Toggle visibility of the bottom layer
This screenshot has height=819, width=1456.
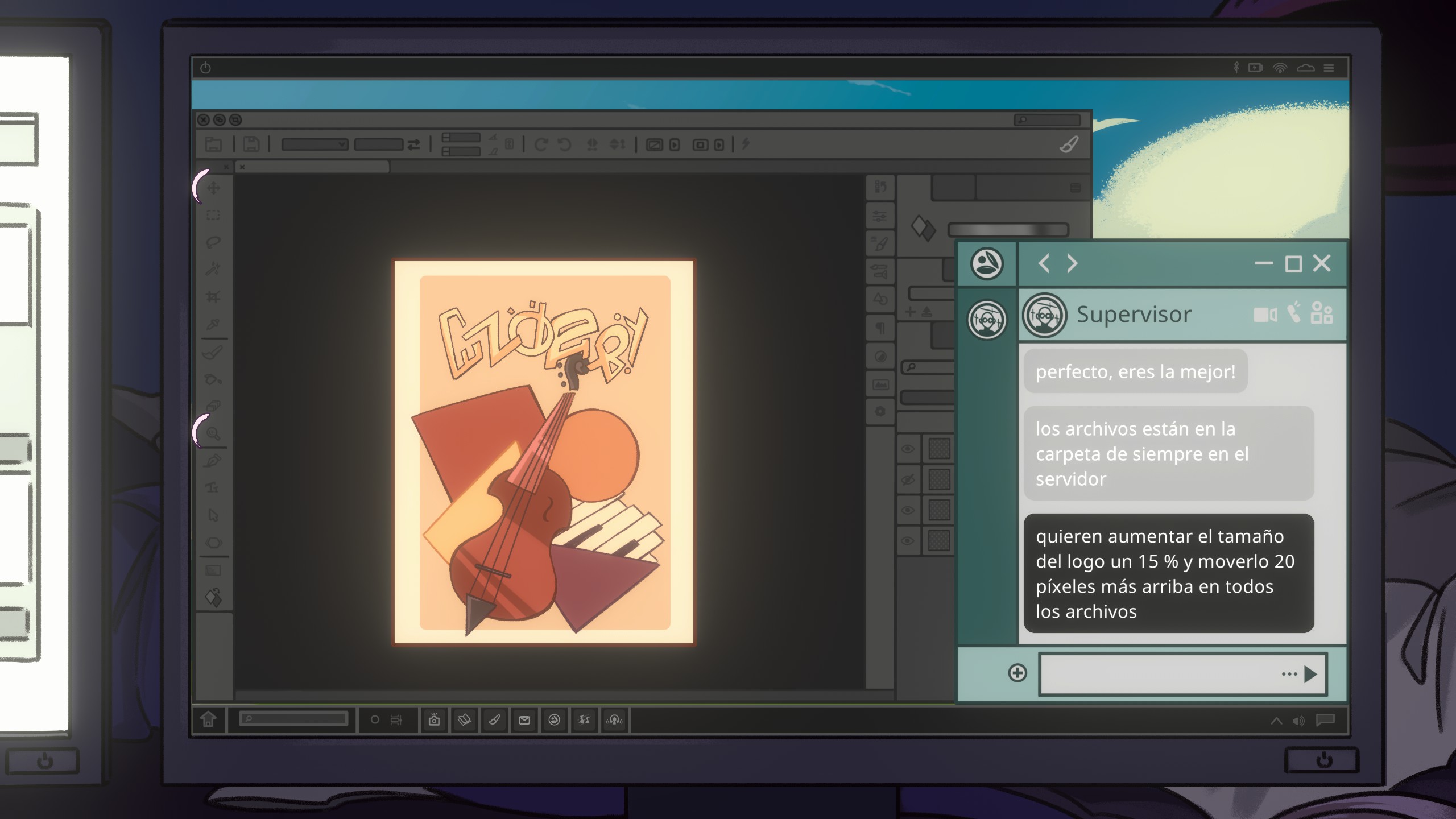pos(908,540)
